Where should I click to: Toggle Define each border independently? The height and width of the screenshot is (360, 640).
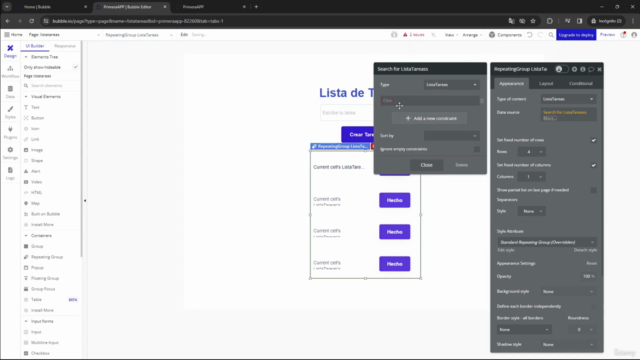click(x=593, y=306)
